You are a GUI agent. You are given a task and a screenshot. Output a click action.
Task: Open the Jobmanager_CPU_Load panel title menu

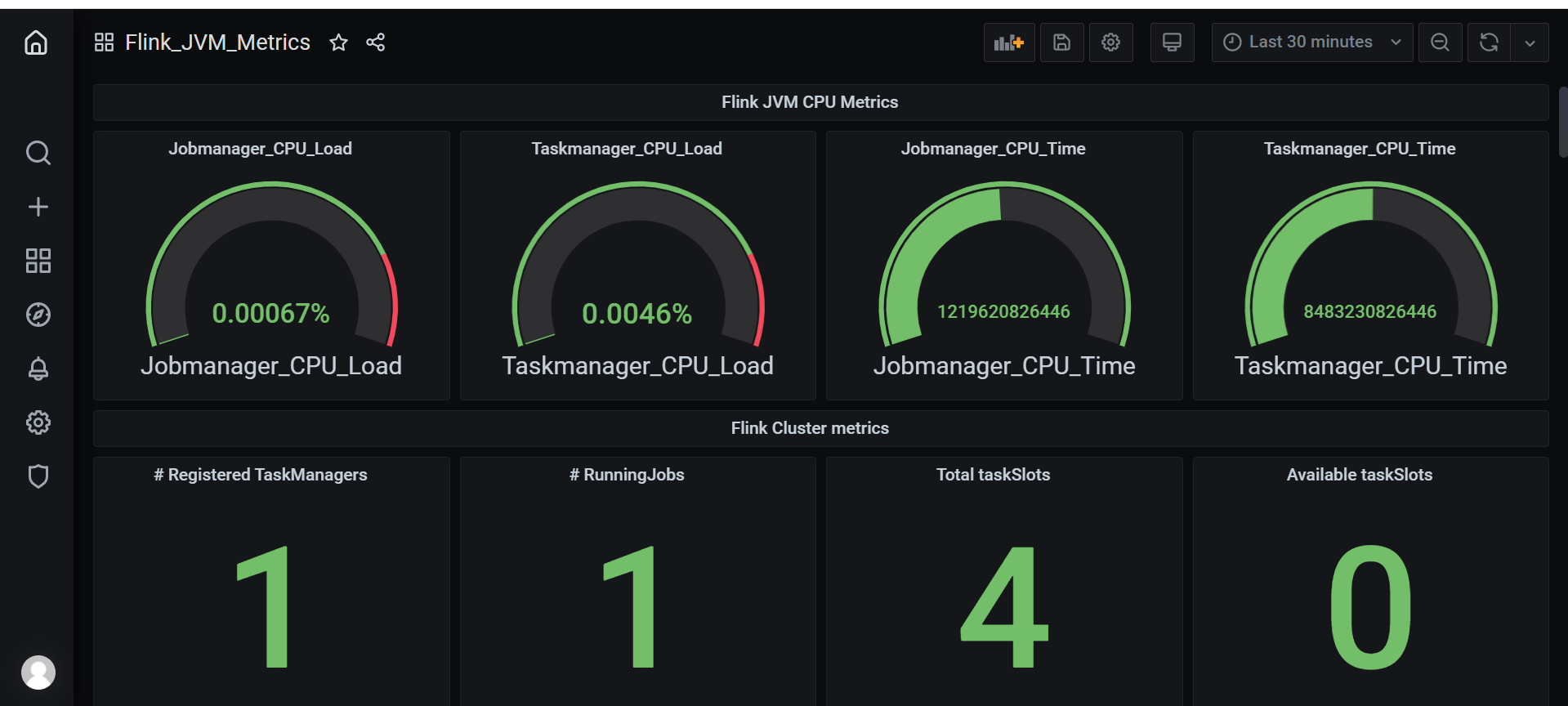tap(260, 149)
